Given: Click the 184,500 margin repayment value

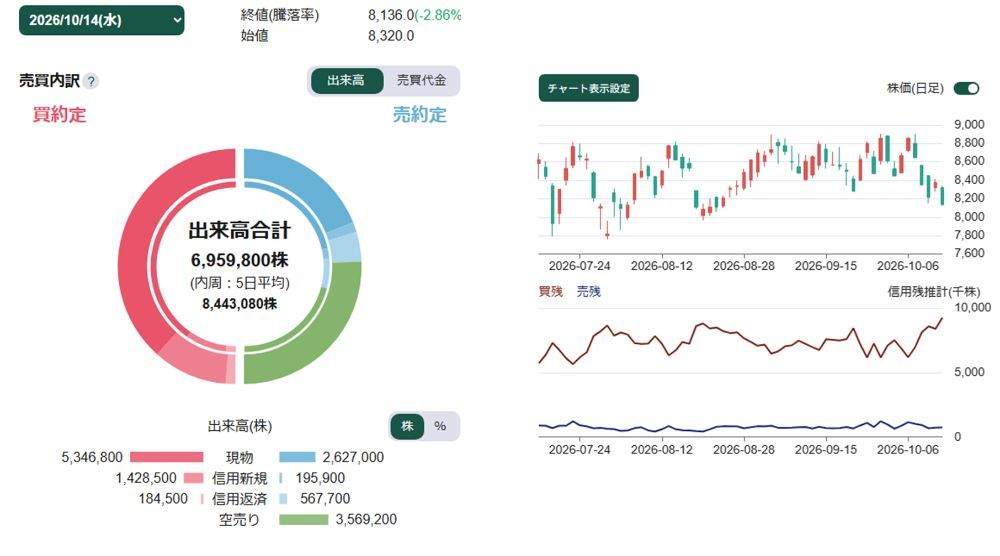Looking at the screenshot, I should pos(163,499).
